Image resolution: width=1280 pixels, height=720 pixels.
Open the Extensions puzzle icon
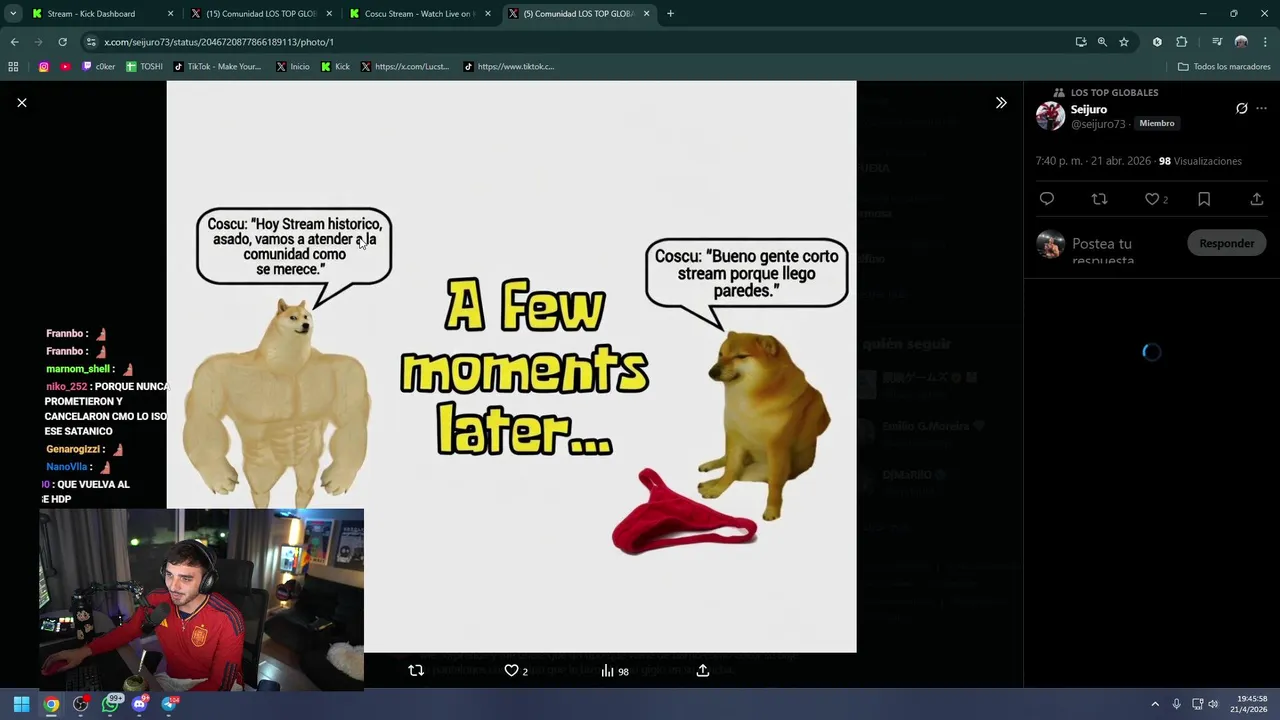pos(1181,42)
